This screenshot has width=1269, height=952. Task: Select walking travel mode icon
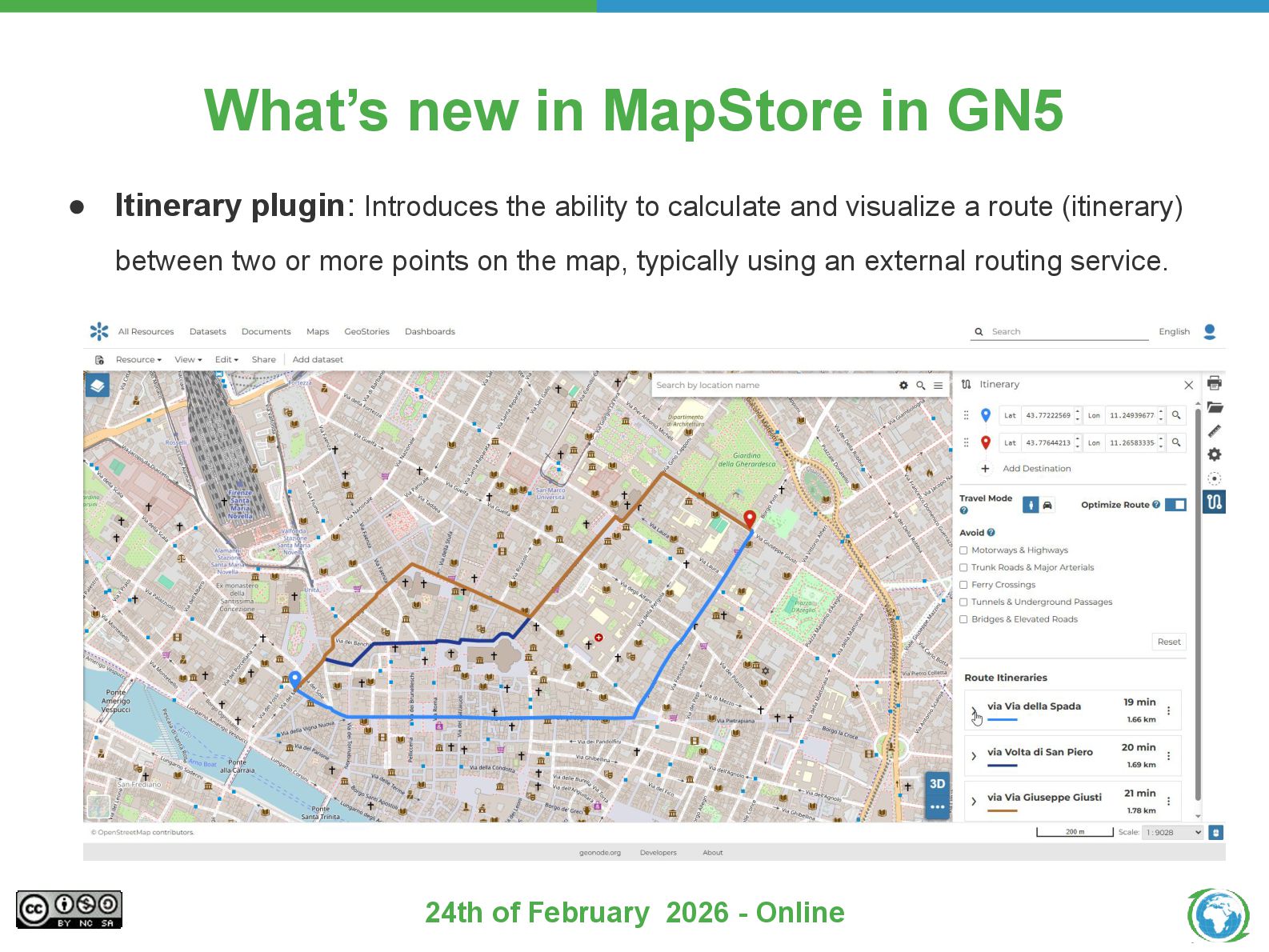tap(1031, 505)
